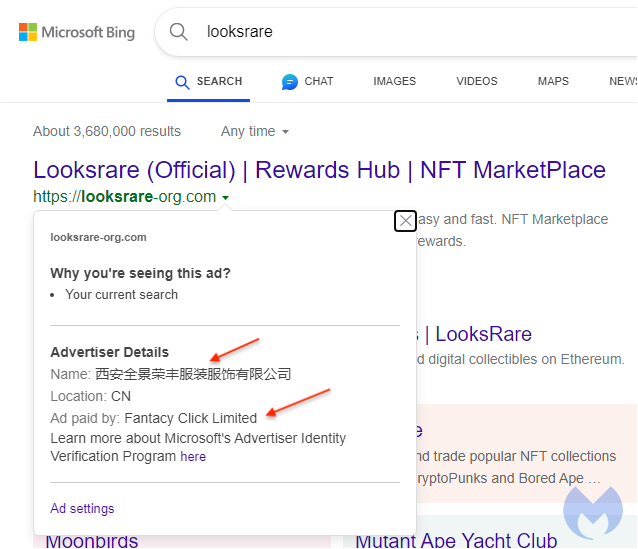Click the blue chat bubble icon
This screenshot has height=549, width=638.
tap(290, 82)
